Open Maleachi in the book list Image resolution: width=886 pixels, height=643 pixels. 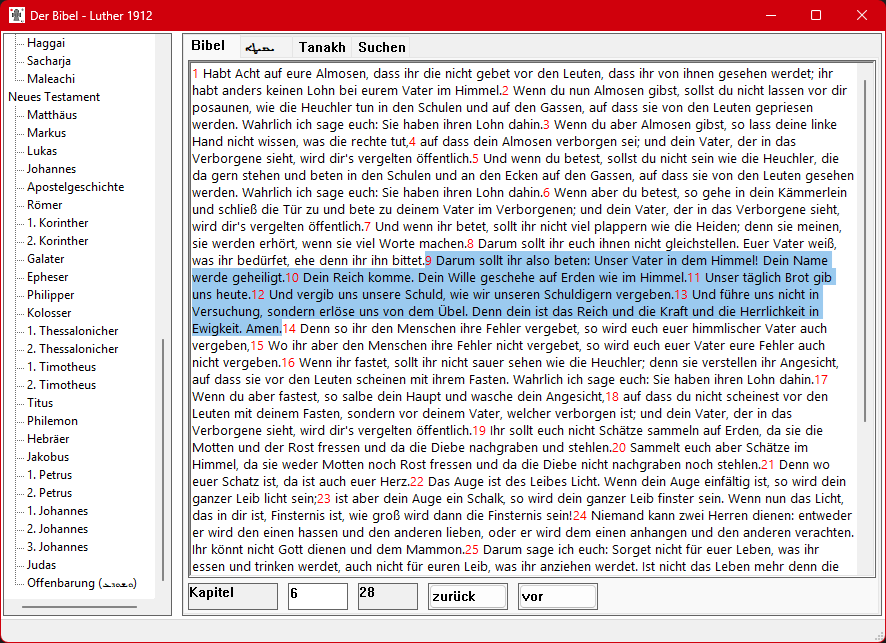[x=51, y=79]
